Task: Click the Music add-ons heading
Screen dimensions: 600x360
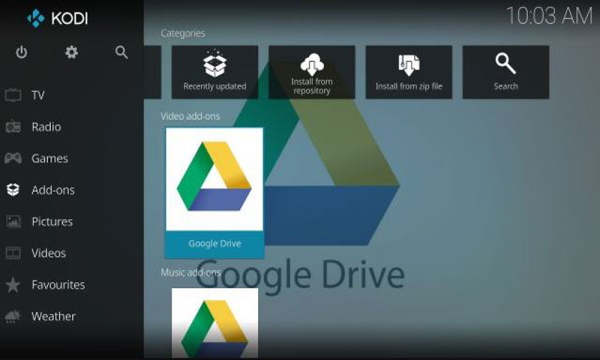Action: click(191, 272)
